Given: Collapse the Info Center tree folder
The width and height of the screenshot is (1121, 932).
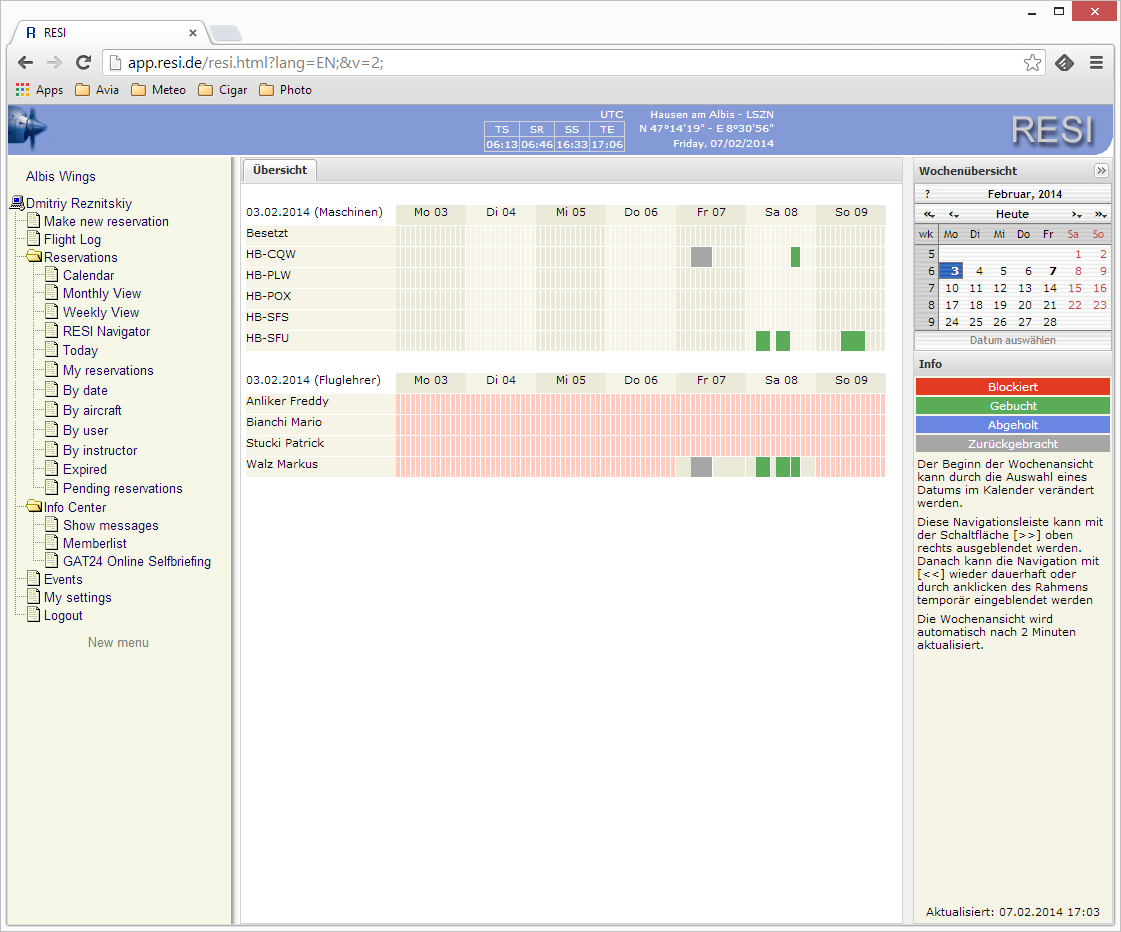Looking at the screenshot, I should coord(35,508).
